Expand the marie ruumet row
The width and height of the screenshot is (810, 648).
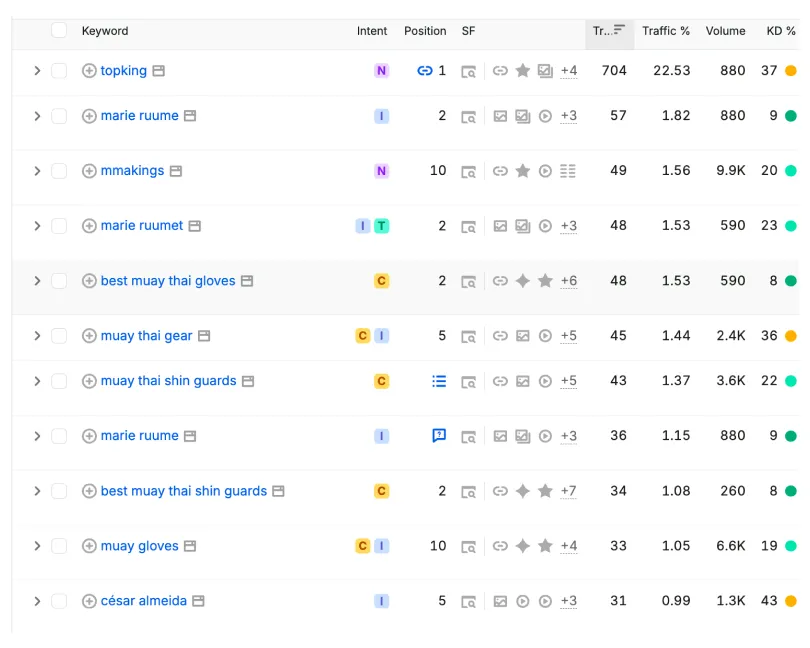37,226
